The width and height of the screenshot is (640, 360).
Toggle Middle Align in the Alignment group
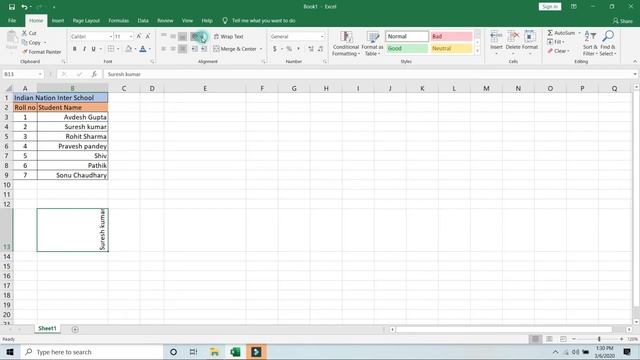[173, 36]
